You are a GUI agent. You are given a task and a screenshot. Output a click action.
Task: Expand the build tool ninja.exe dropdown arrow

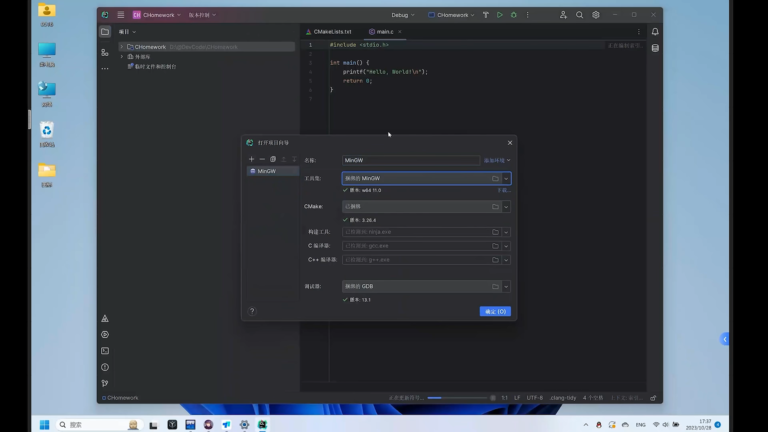coord(506,232)
